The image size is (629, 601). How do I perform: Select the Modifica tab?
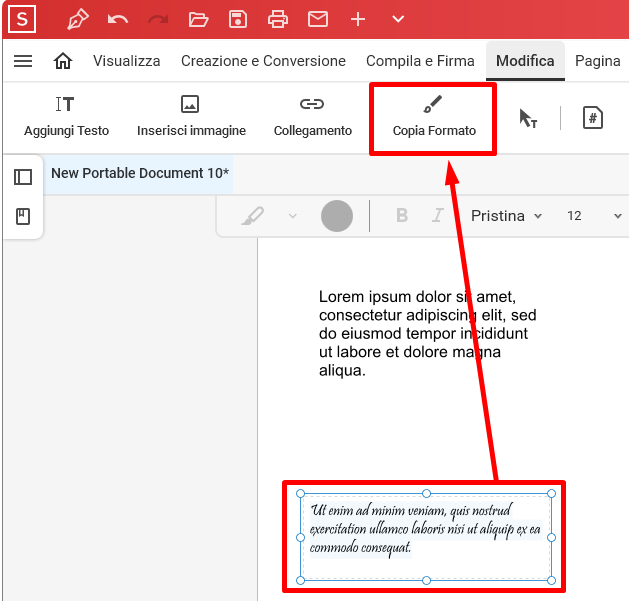pyautogui.click(x=525, y=61)
